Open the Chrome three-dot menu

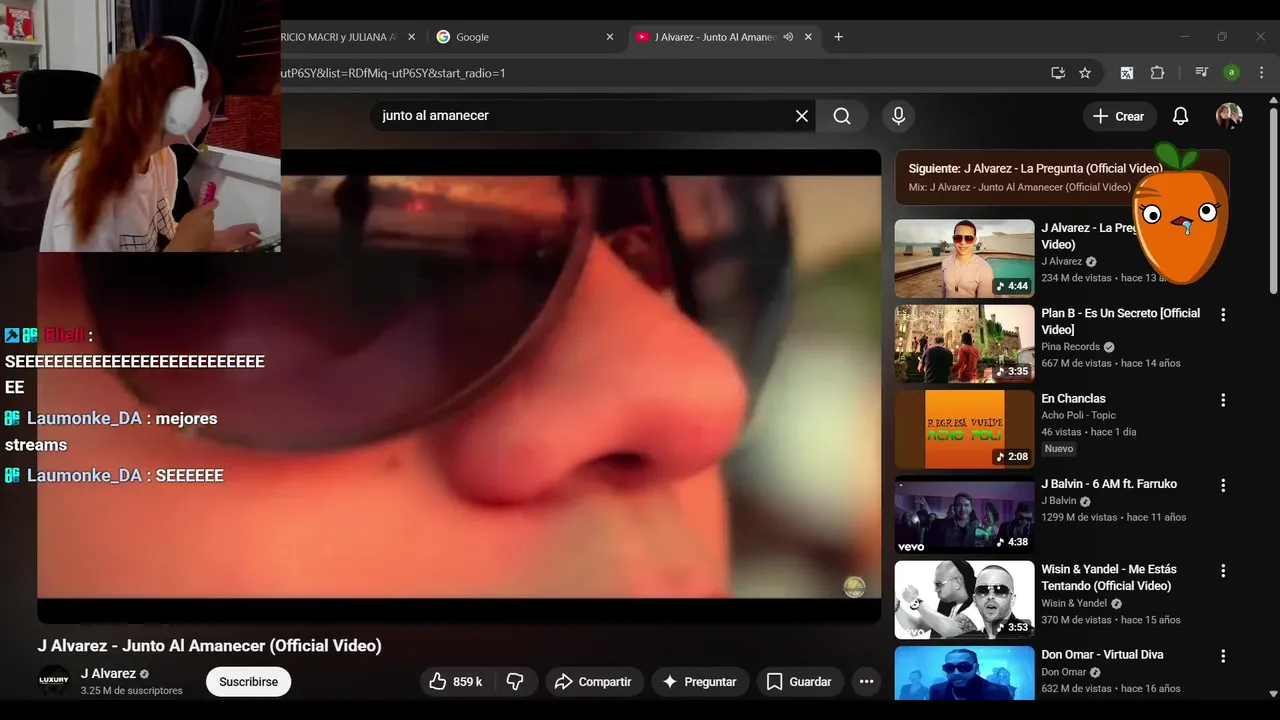pos(1262,73)
